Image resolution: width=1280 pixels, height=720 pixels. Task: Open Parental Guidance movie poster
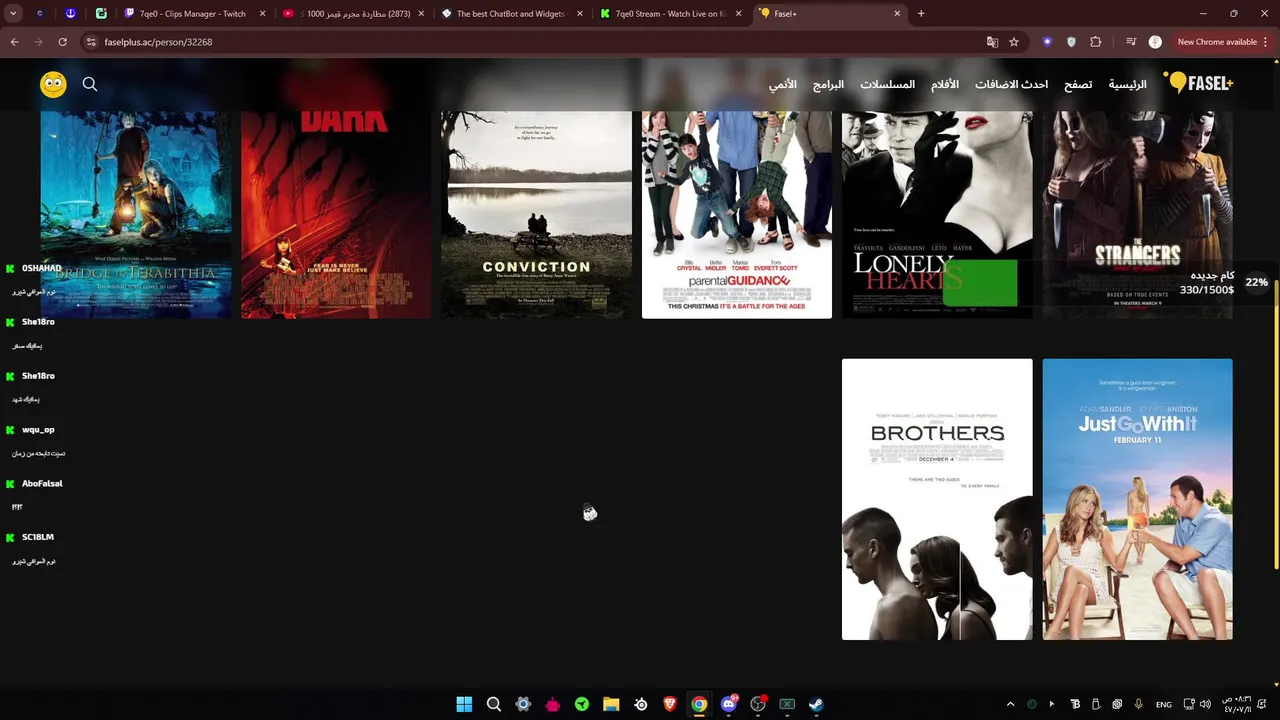click(737, 214)
